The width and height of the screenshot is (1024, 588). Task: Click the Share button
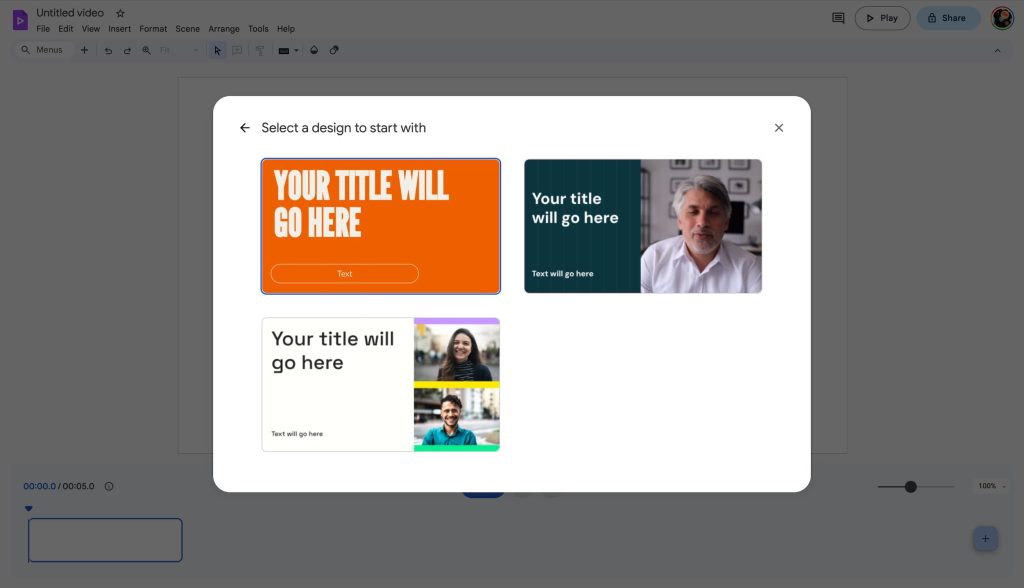coord(947,18)
